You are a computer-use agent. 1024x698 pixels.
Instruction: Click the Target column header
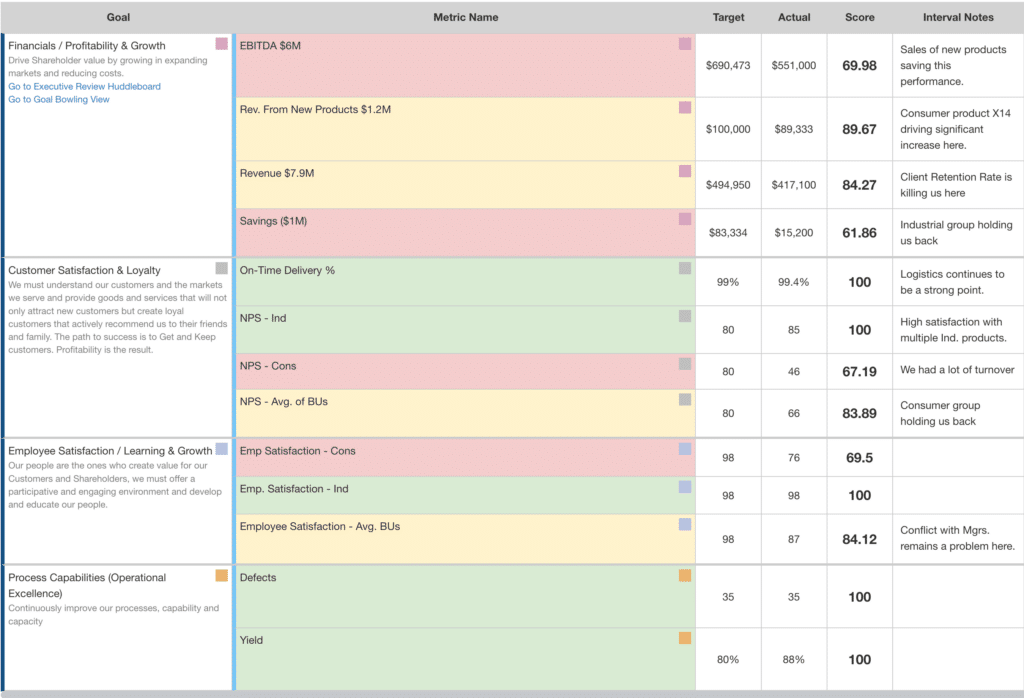point(728,17)
